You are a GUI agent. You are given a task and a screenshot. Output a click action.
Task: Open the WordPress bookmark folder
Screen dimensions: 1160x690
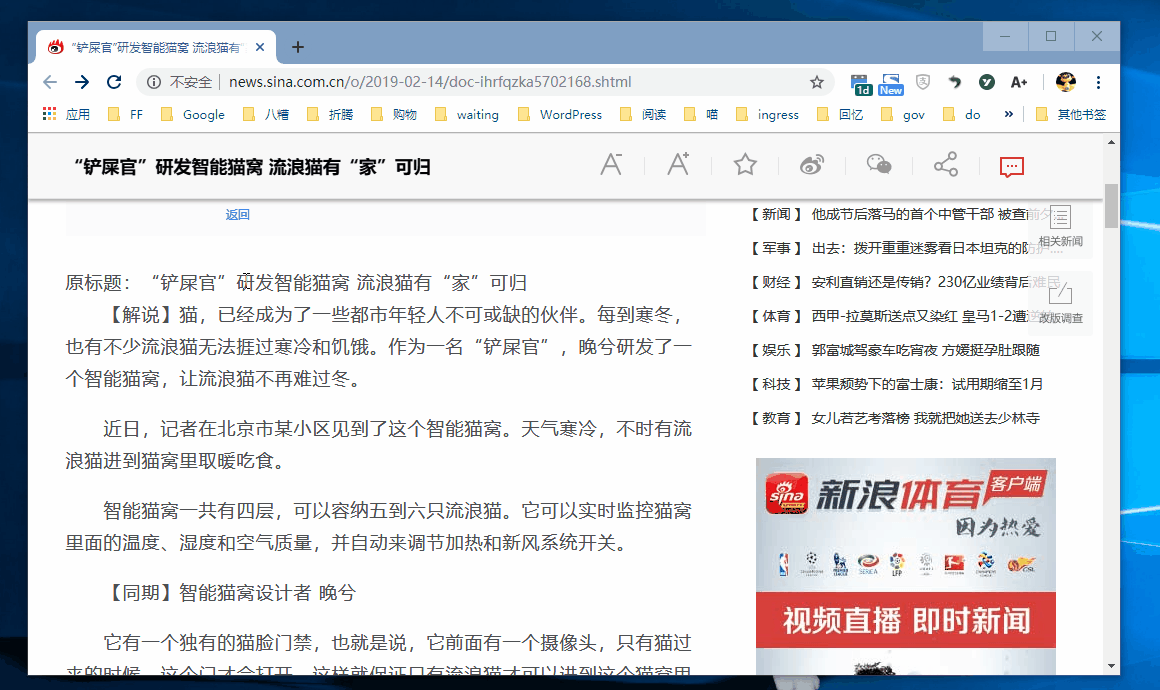click(560, 115)
